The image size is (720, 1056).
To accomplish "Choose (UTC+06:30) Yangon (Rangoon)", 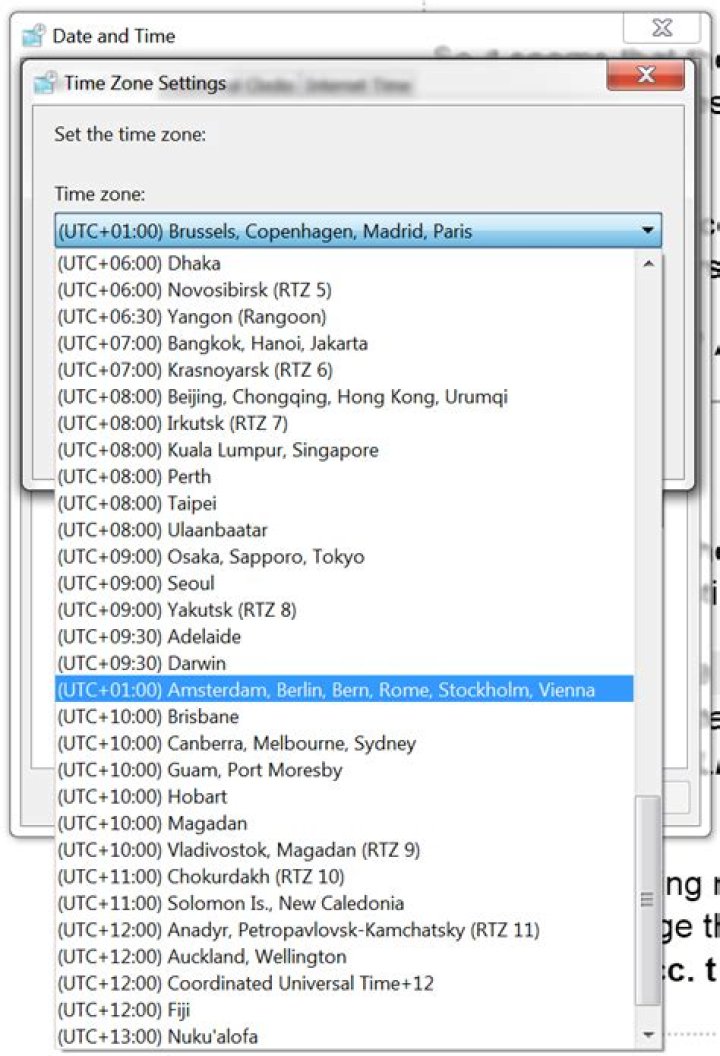I will (x=344, y=317).
